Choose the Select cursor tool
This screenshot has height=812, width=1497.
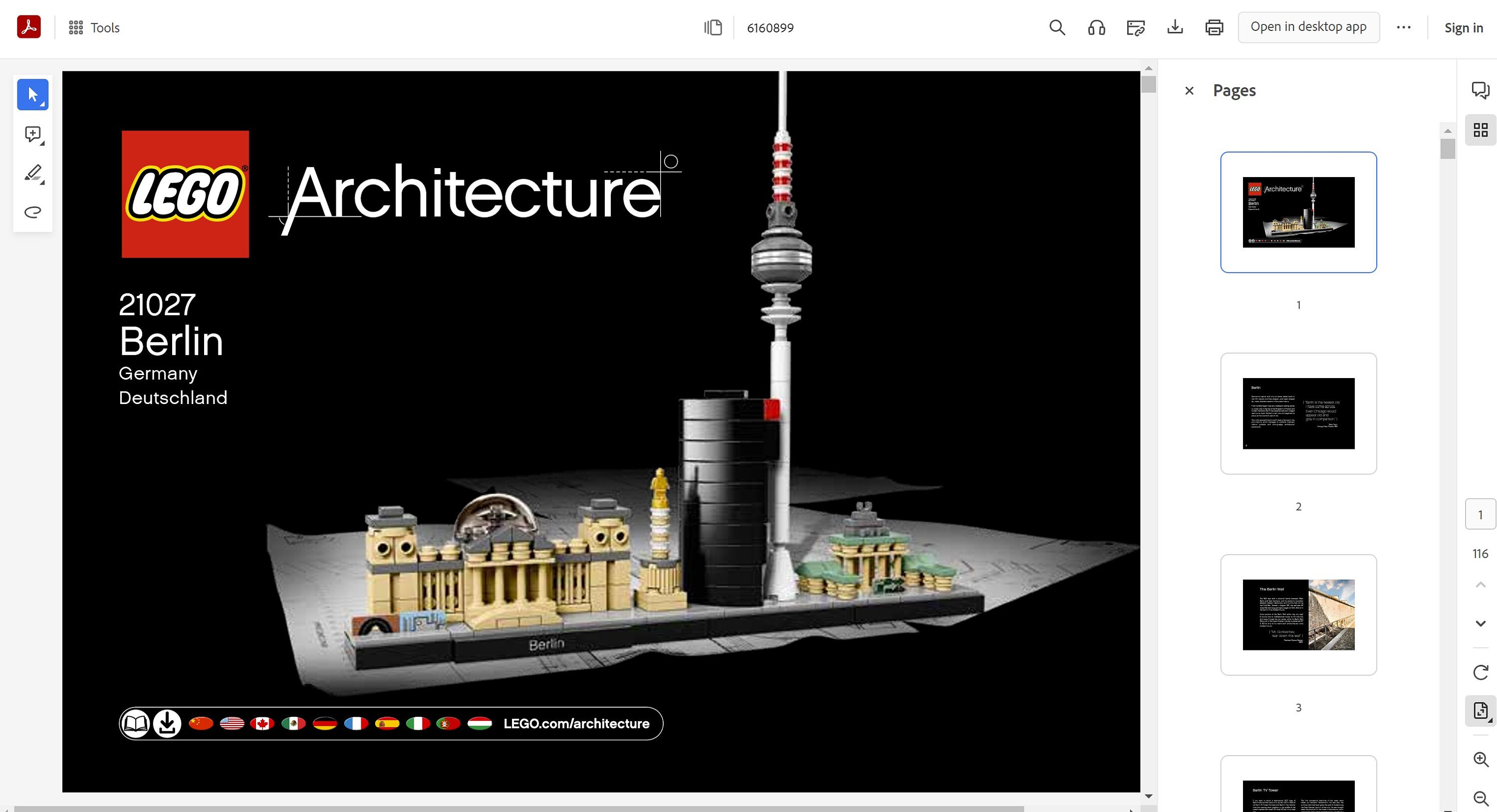click(32, 94)
